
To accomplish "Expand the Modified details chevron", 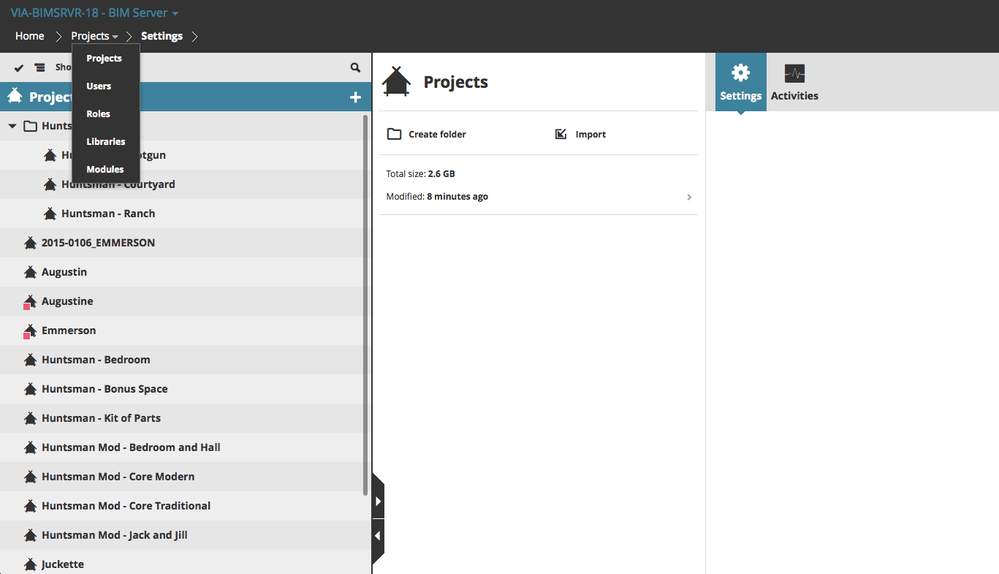I will [x=689, y=197].
